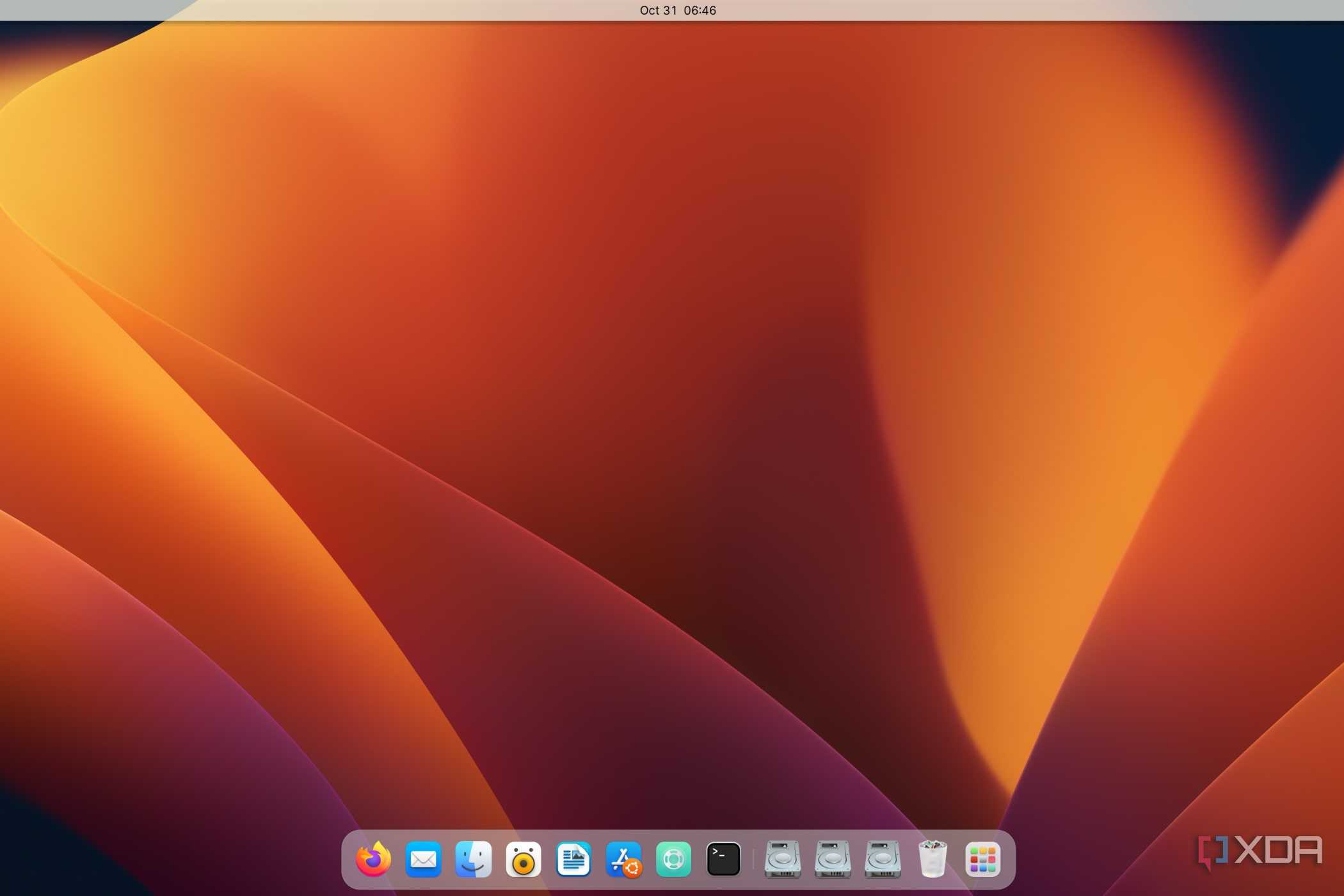Open the Ubuntu Software store icon

[x=623, y=860]
